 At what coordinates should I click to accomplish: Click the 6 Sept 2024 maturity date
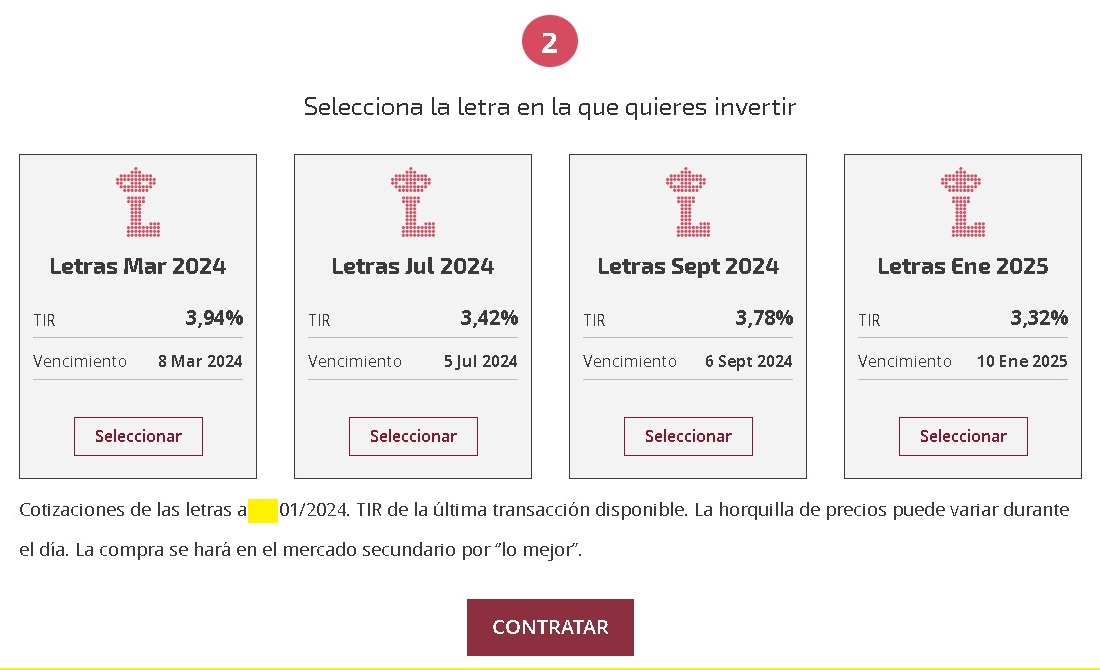749,361
